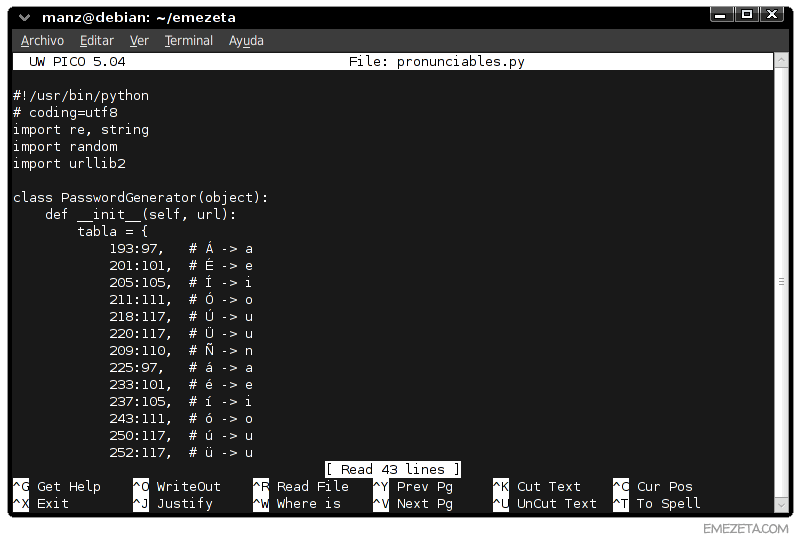Image resolution: width=800 pixels, height=541 pixels.
Task: Click the 'tabla = {' line
Action: (113, 231)
